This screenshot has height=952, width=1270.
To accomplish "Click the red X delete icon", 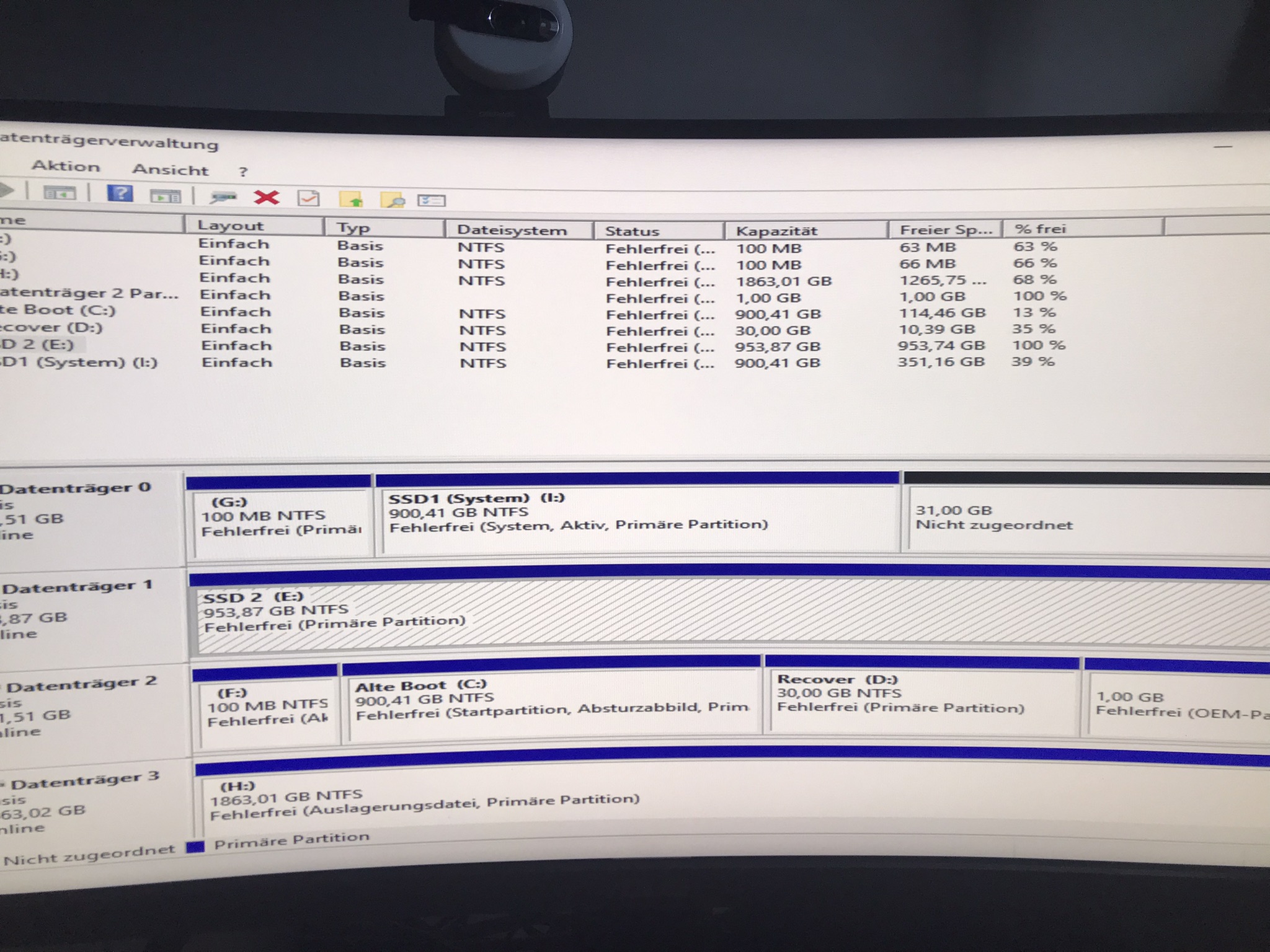I will (267, 198).
